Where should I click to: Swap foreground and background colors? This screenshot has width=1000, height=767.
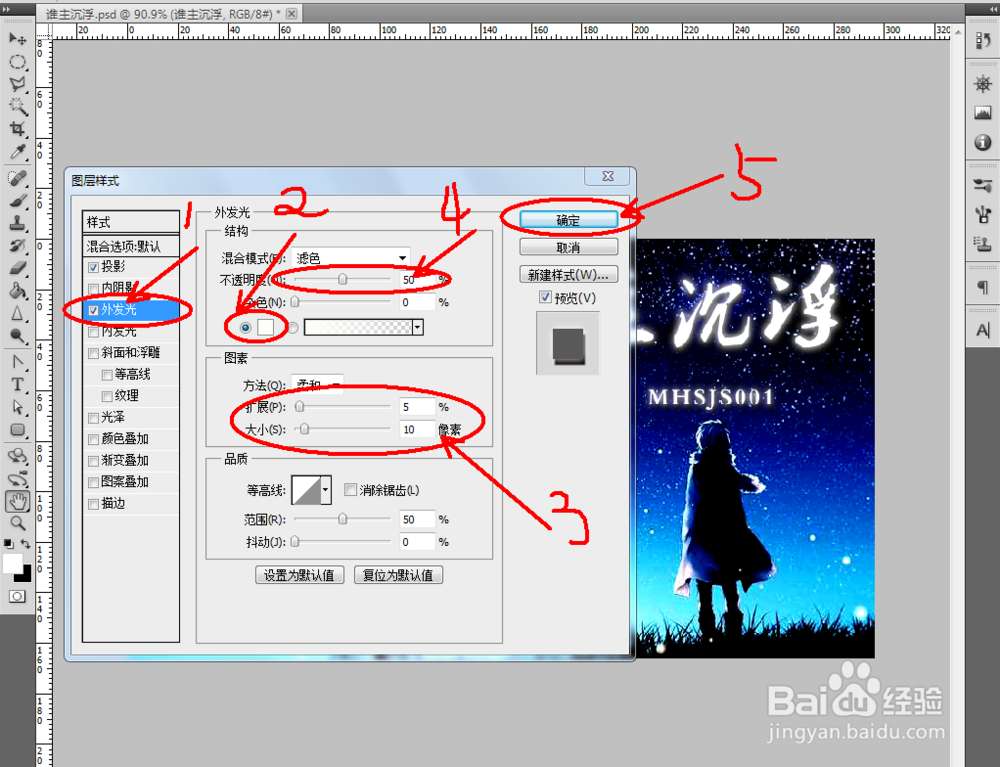coord(26,544)
